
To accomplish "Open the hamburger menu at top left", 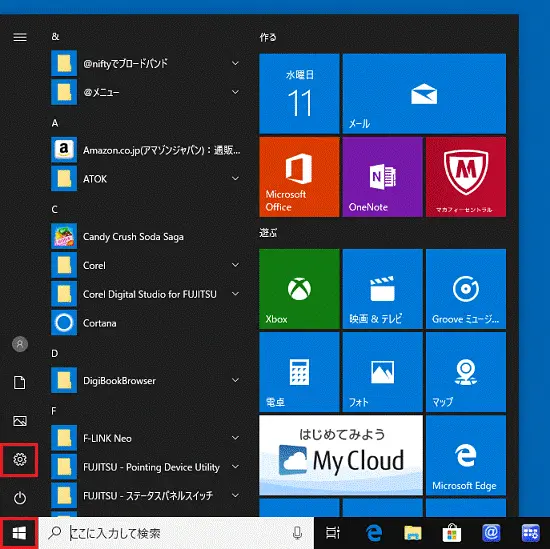I will [x=20, y=37].
